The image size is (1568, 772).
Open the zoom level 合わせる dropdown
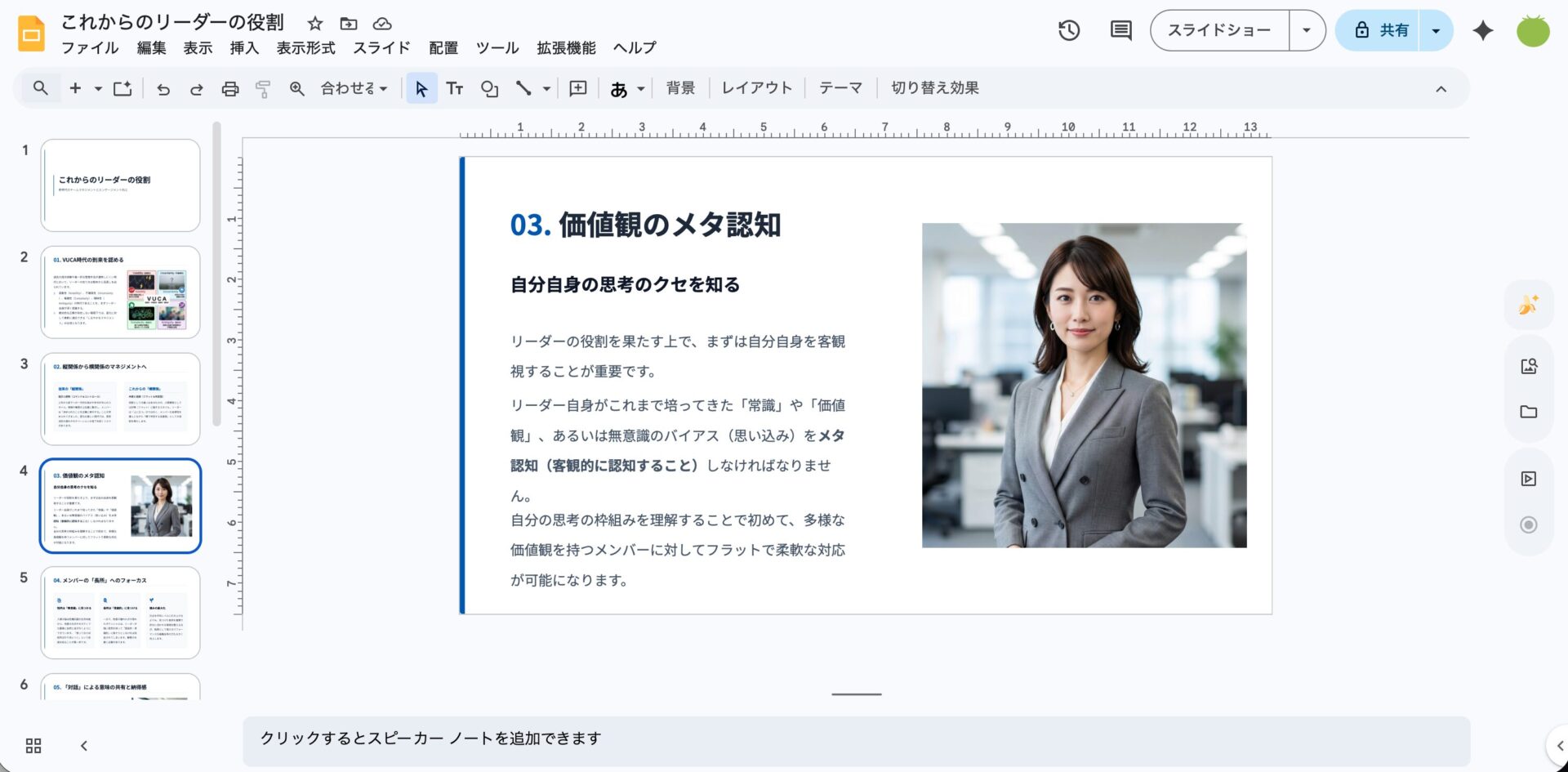(x=354, y=88)
